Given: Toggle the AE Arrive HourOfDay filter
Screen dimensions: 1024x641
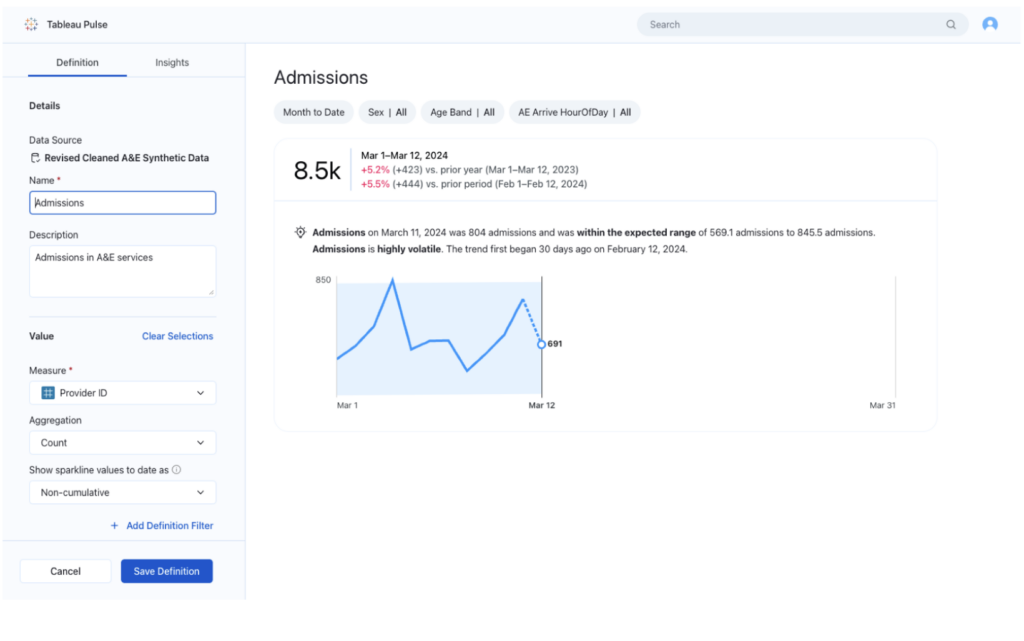Looking at the screenshot, I should (x=574, y=112).
